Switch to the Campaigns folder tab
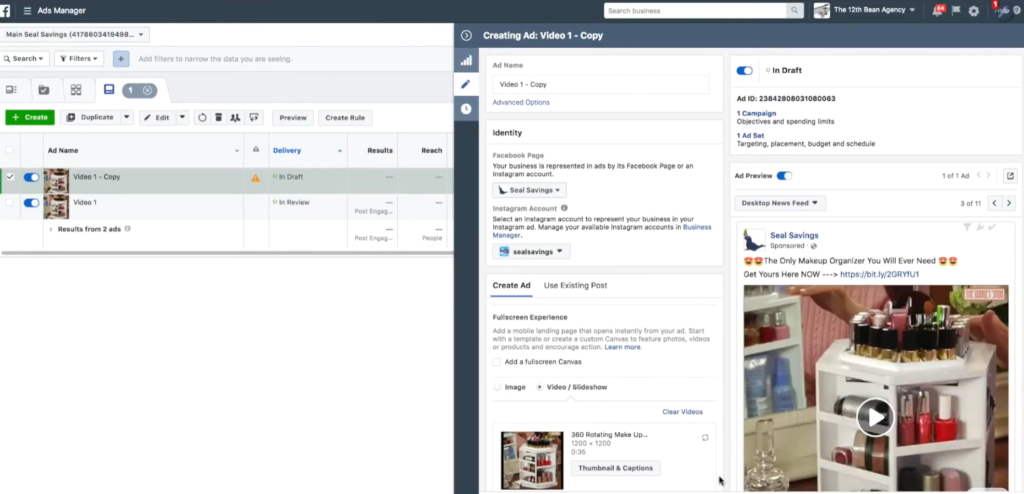 (44, 90)
